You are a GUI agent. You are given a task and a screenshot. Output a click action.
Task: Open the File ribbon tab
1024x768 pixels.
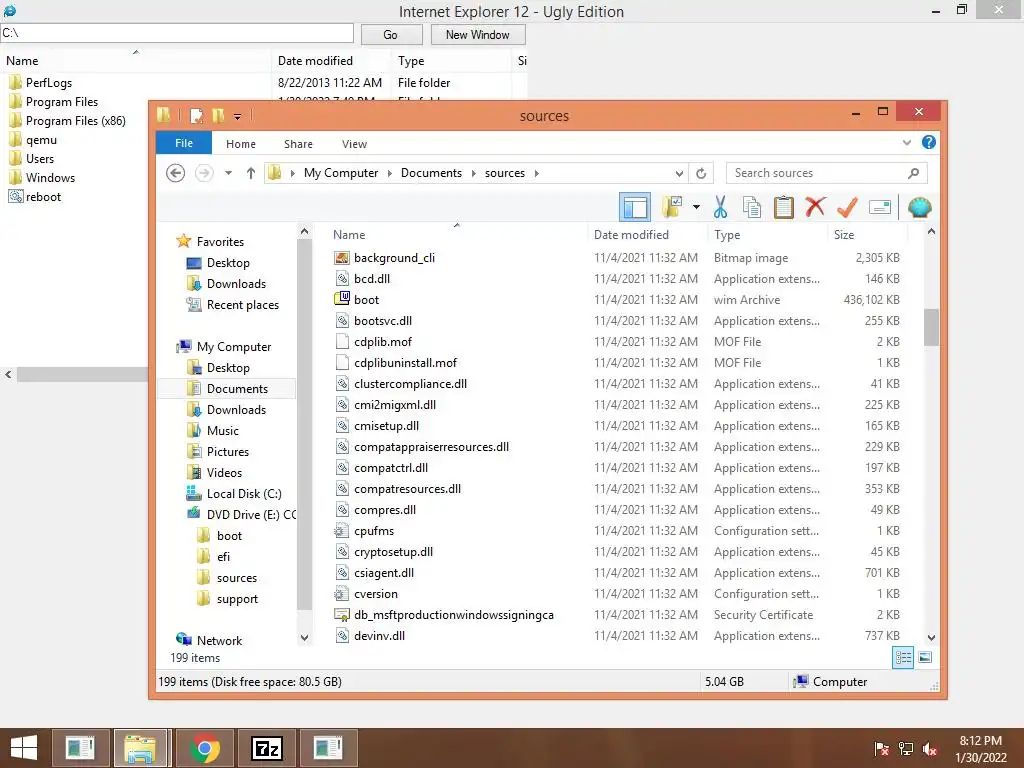pyautogui.click(x=184, y=143)
